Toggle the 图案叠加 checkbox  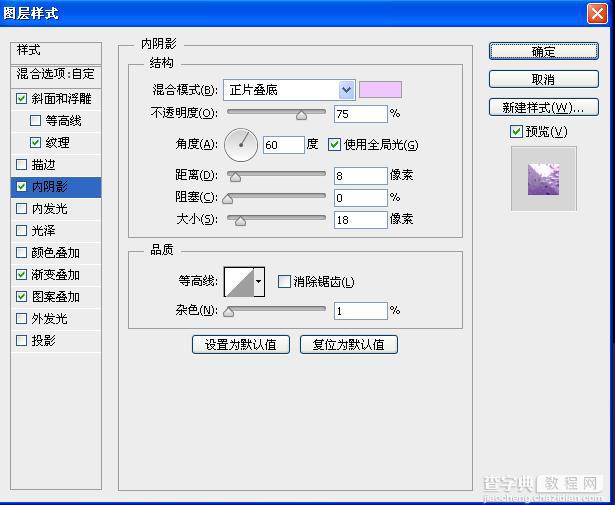point(22,296)
